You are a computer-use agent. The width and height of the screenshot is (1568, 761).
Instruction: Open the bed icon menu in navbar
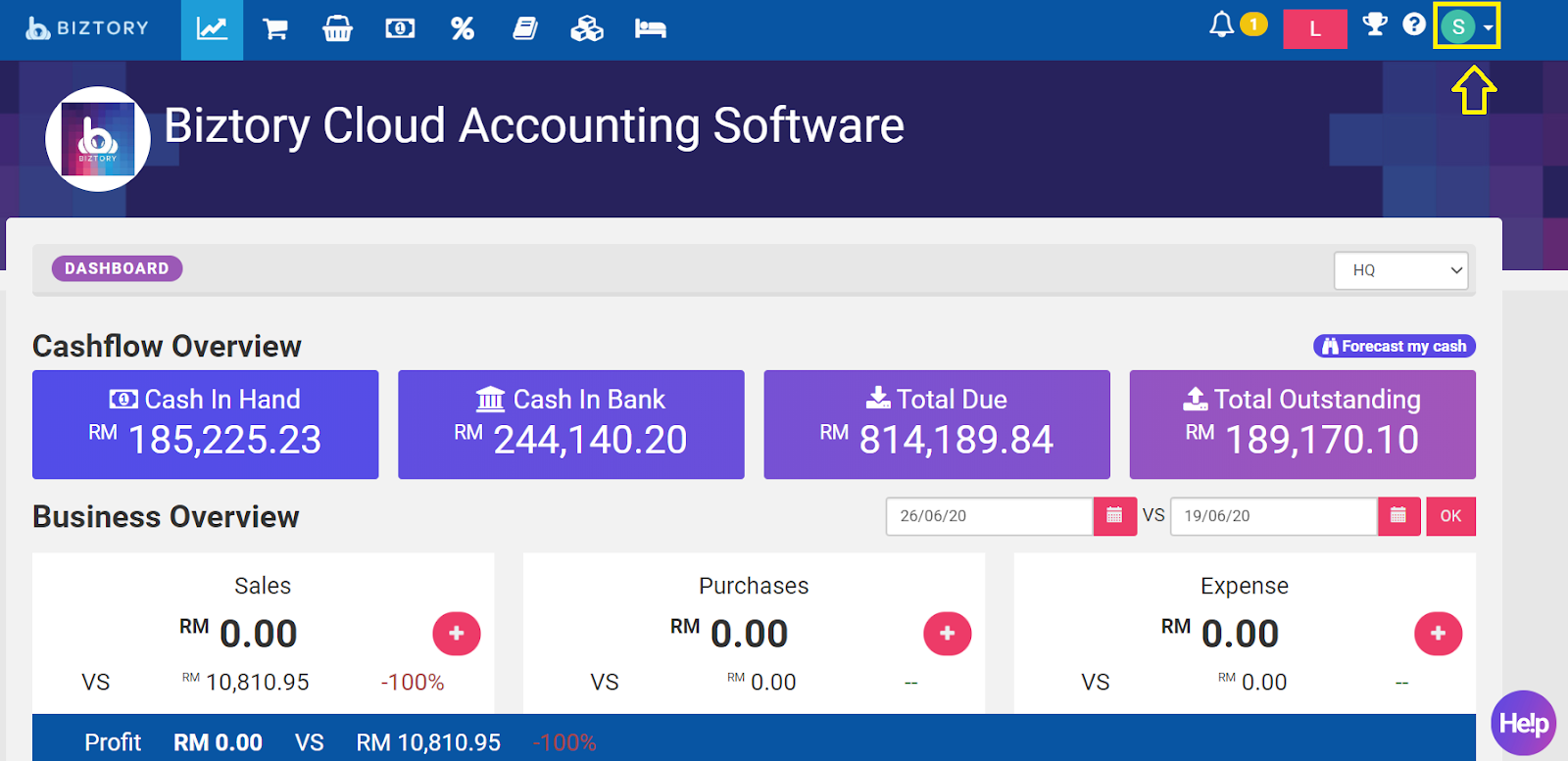(650, 29)
